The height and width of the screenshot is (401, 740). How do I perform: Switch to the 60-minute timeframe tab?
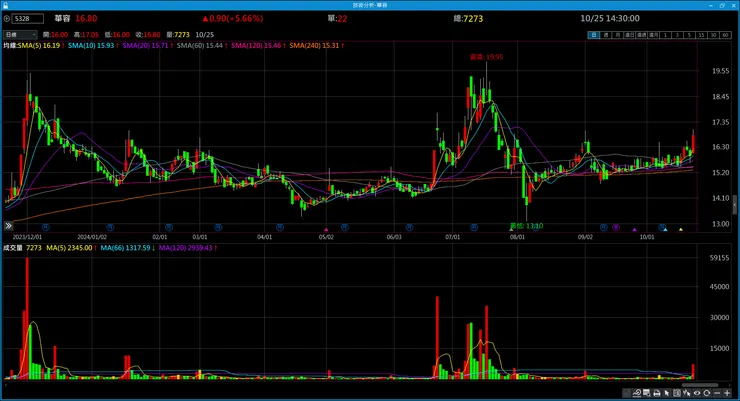[x=725, y=35]
